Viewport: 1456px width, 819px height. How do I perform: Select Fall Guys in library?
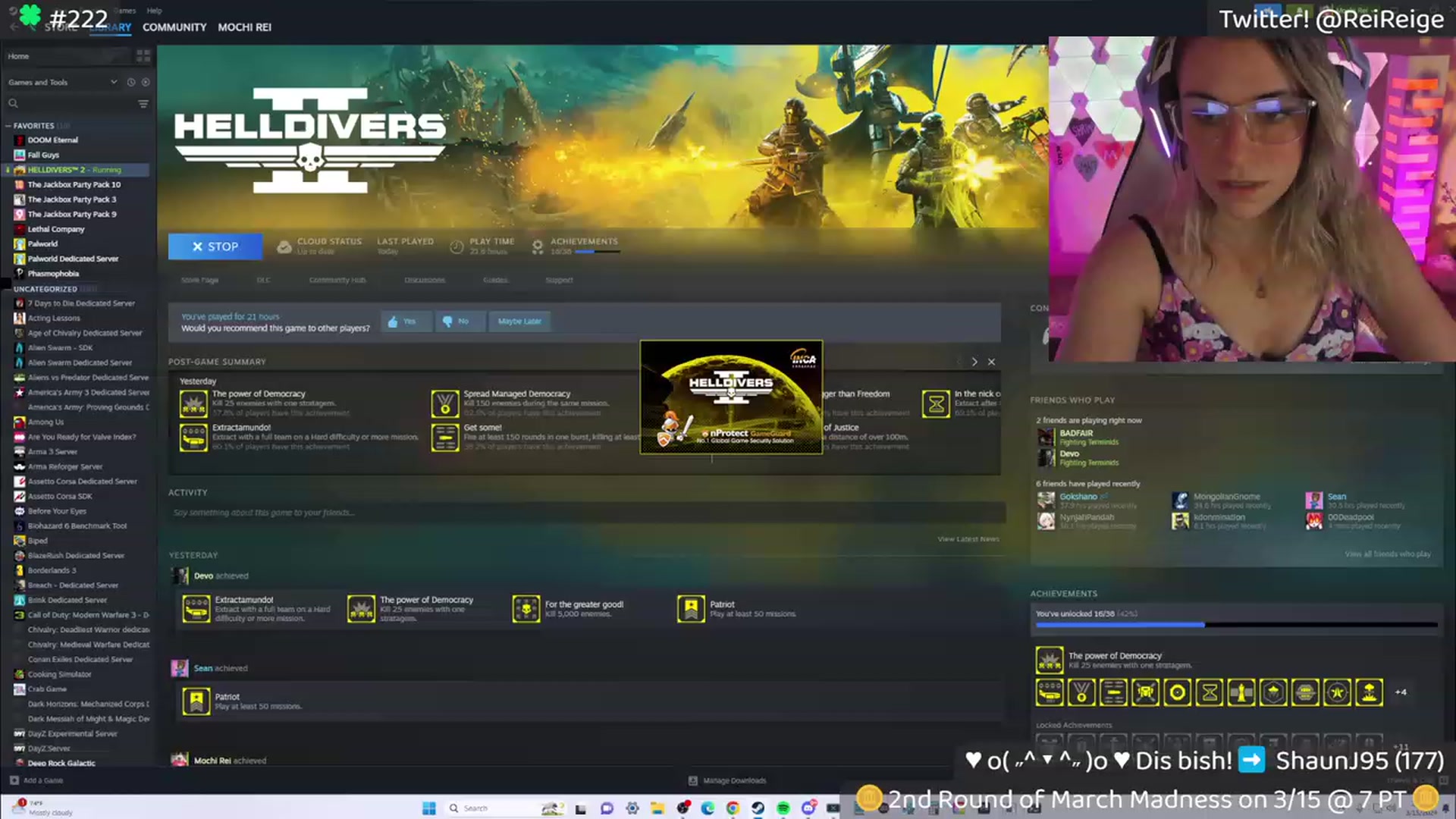tap(43, 155)
